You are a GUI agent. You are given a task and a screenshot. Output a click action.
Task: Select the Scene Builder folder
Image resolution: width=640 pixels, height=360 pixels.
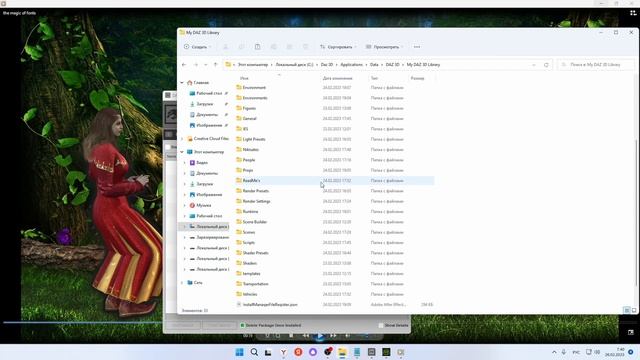point(254,222)
